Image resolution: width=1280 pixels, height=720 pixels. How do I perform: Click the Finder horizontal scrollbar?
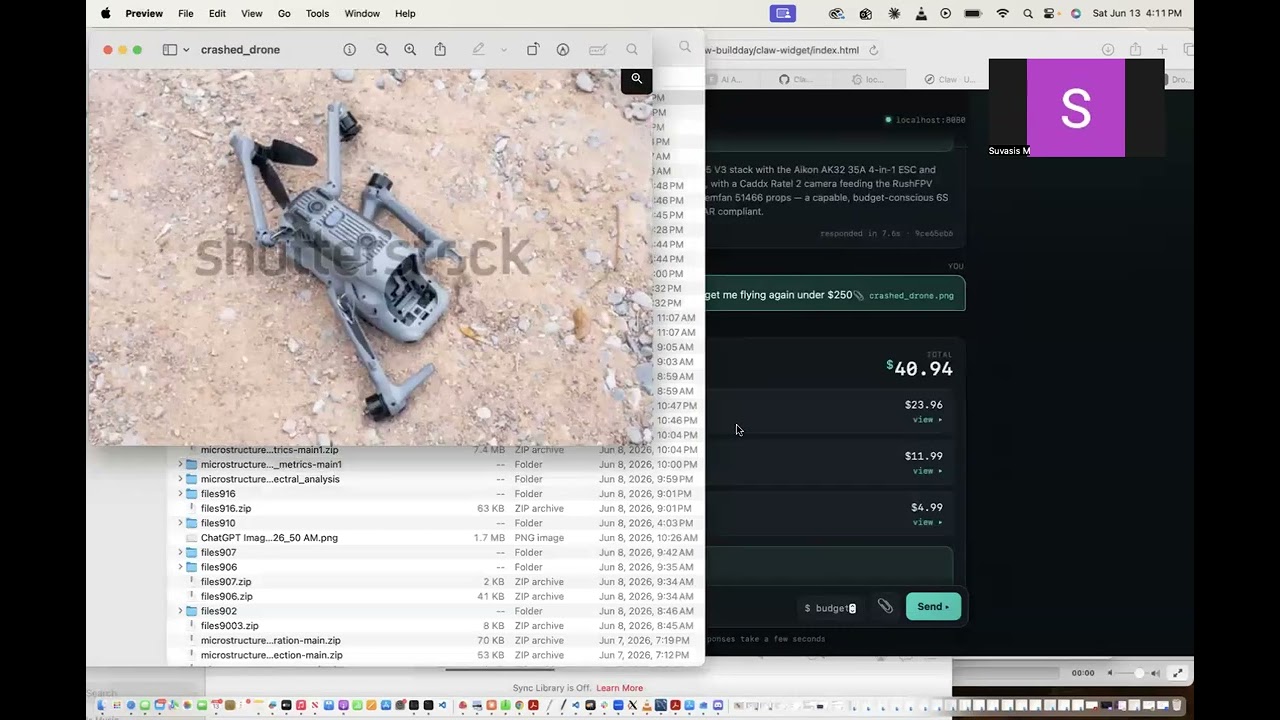pyautogui.click(x=500, y=669)
